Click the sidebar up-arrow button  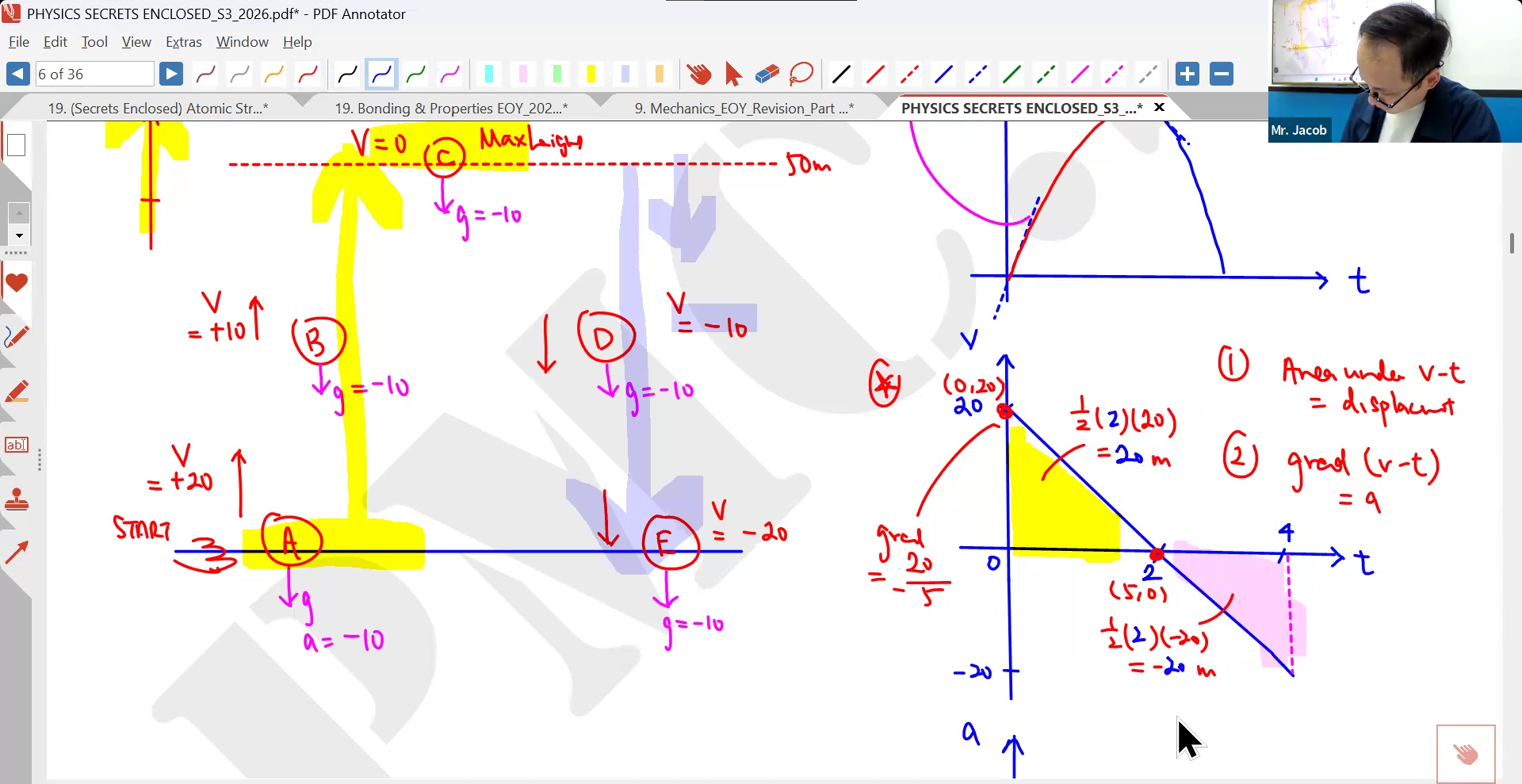(x=19, y=213)
